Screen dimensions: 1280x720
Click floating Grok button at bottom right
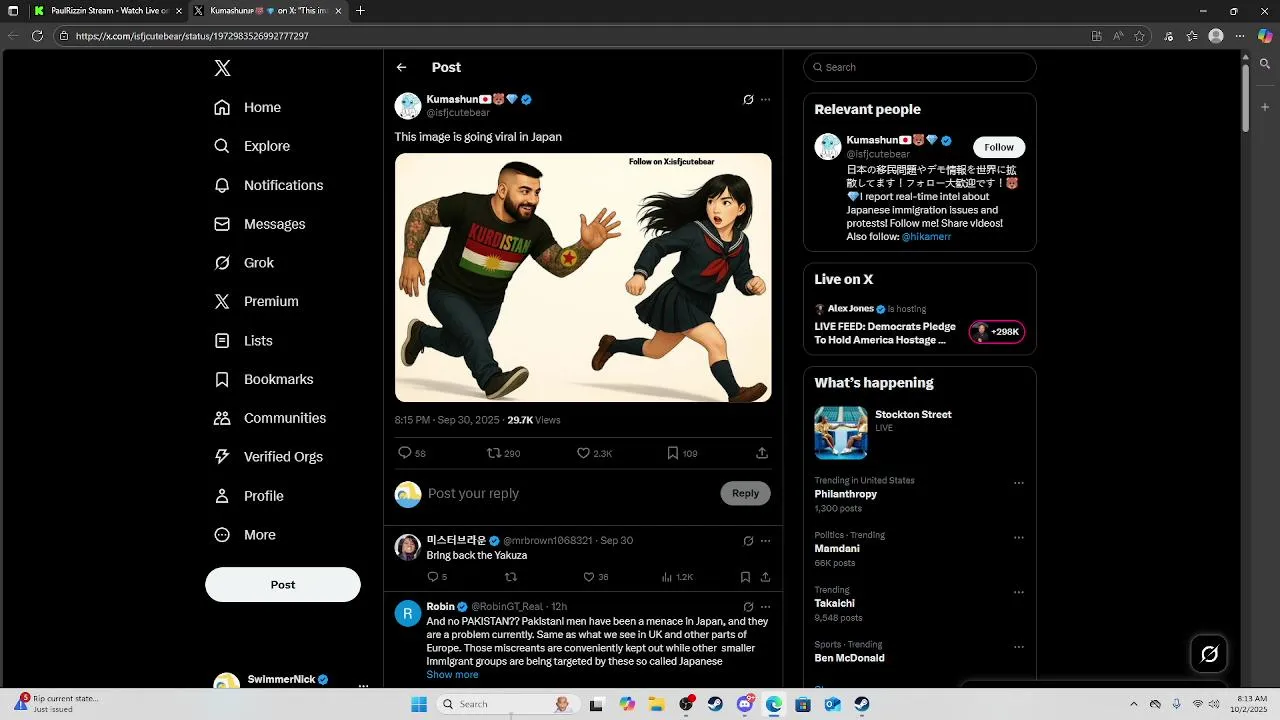(x=1209, y=654)
